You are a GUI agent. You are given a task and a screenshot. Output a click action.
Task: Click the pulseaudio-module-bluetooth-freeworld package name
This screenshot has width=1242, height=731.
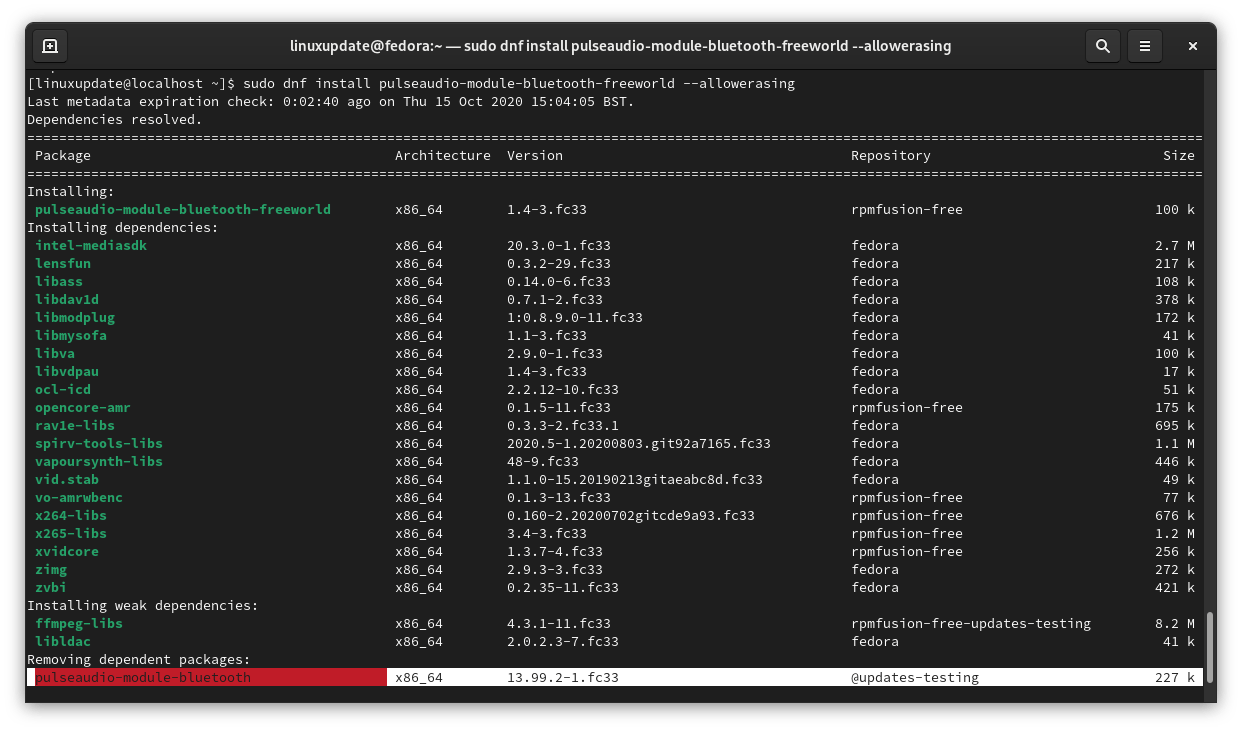click(x=183, y=210)
